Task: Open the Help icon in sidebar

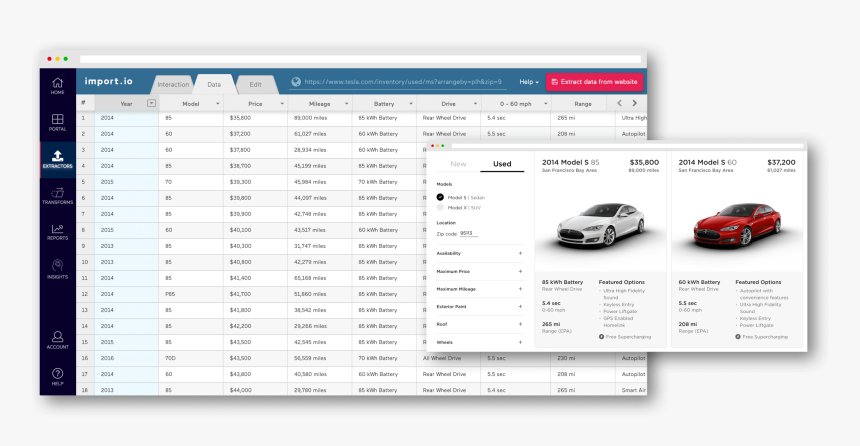Action: [x=58, y=376]
